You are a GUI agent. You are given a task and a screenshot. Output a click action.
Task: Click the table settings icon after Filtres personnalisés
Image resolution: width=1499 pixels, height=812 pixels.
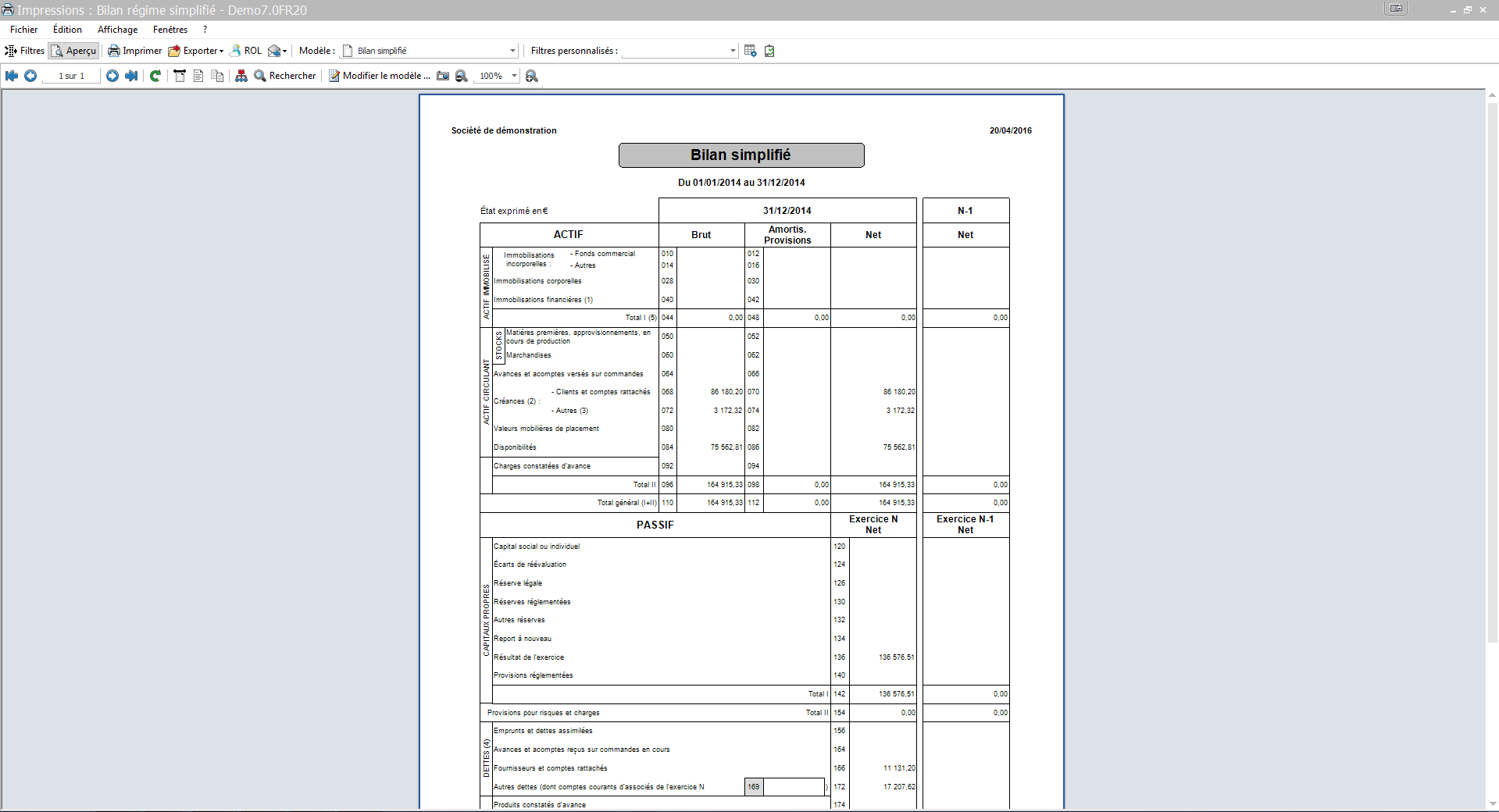[x=751, y=51]
